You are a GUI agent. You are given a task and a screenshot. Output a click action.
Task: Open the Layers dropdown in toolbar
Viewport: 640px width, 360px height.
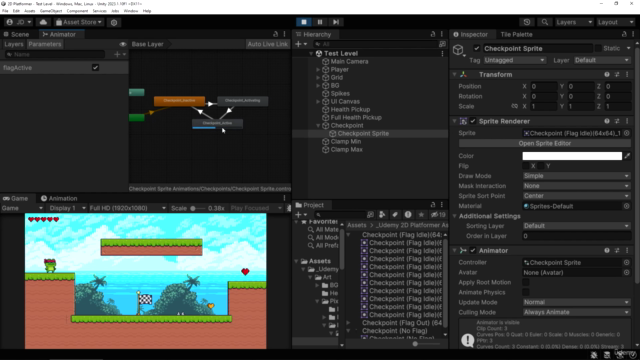574,22
